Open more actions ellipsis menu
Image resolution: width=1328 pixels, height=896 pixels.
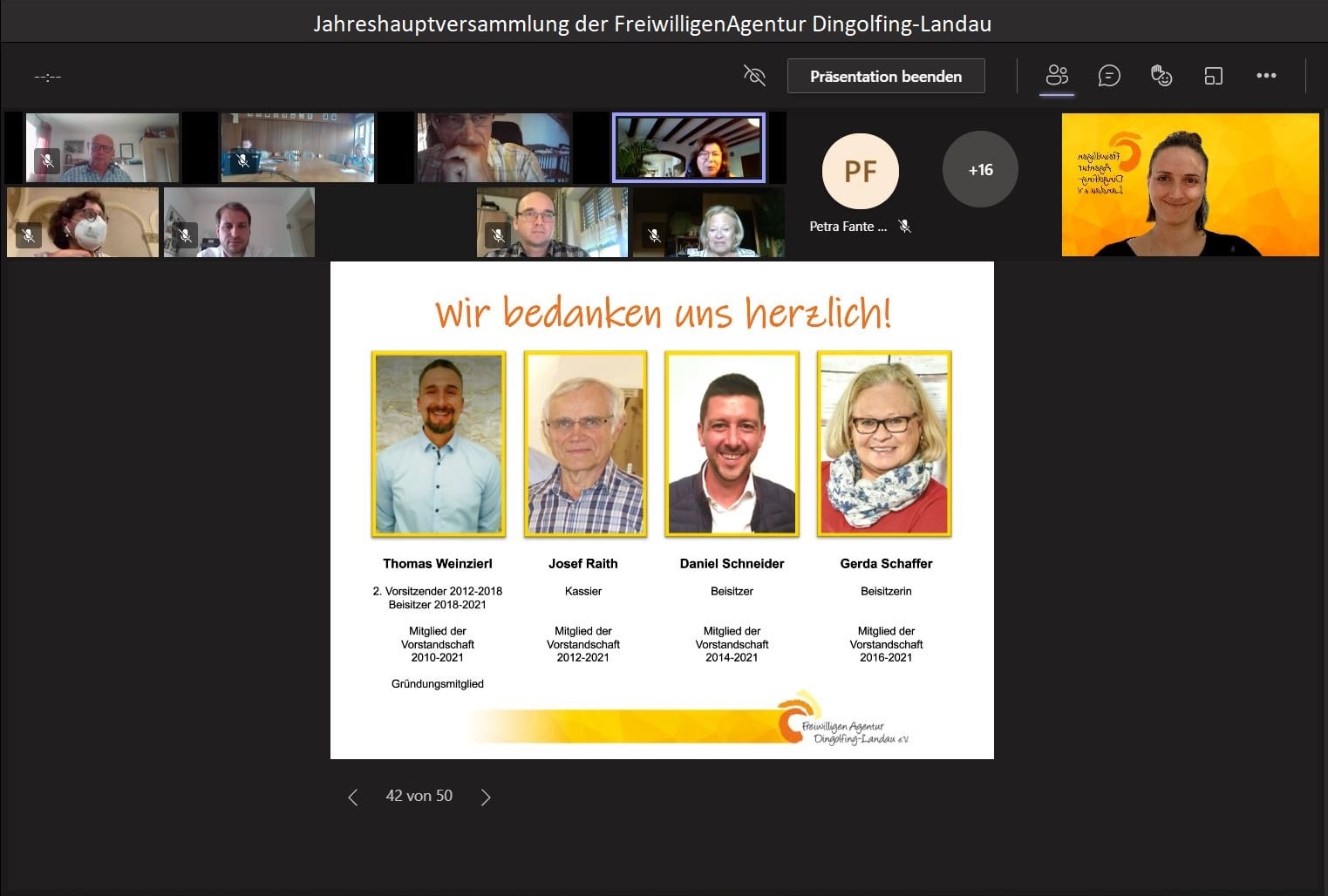click(1266, 76)
